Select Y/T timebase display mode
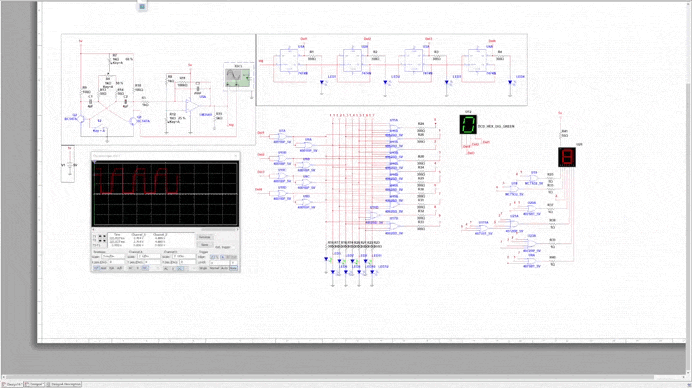This screenshot has width=692, height=388. click(96, 268)
